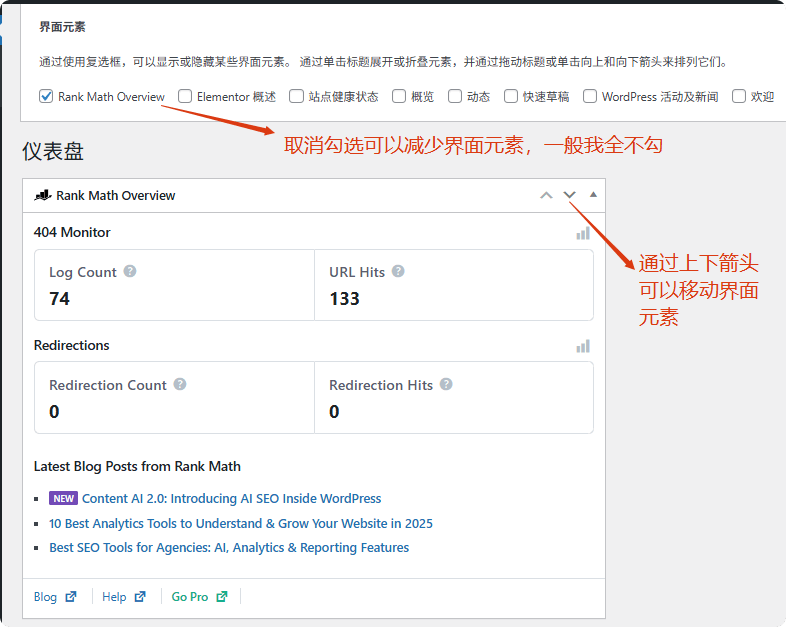Uncheck the Rank Math Overview checkbox
786x627 pixels.
46,97
